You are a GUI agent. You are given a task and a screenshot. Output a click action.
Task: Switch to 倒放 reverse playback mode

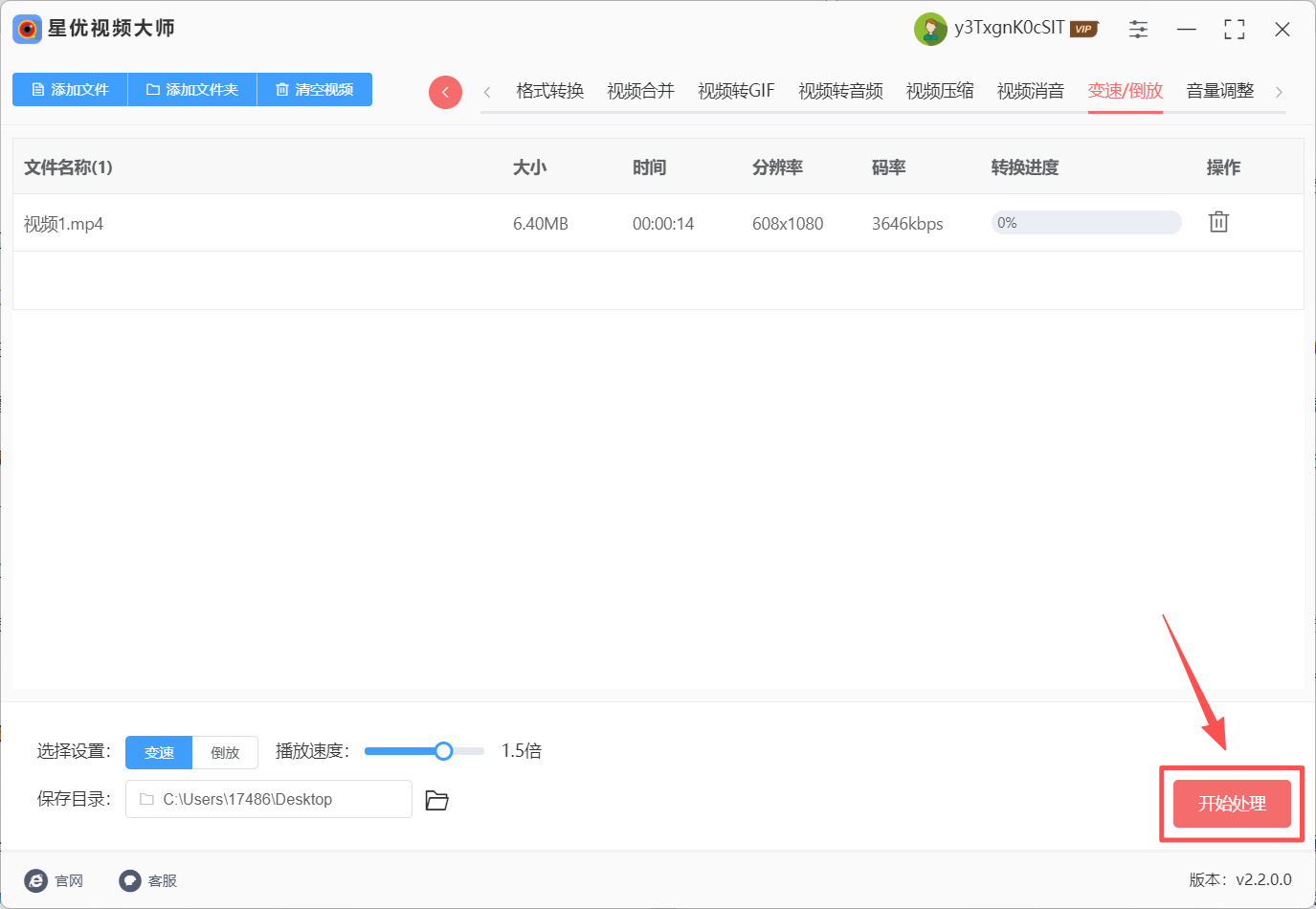[x=224, y=752]
